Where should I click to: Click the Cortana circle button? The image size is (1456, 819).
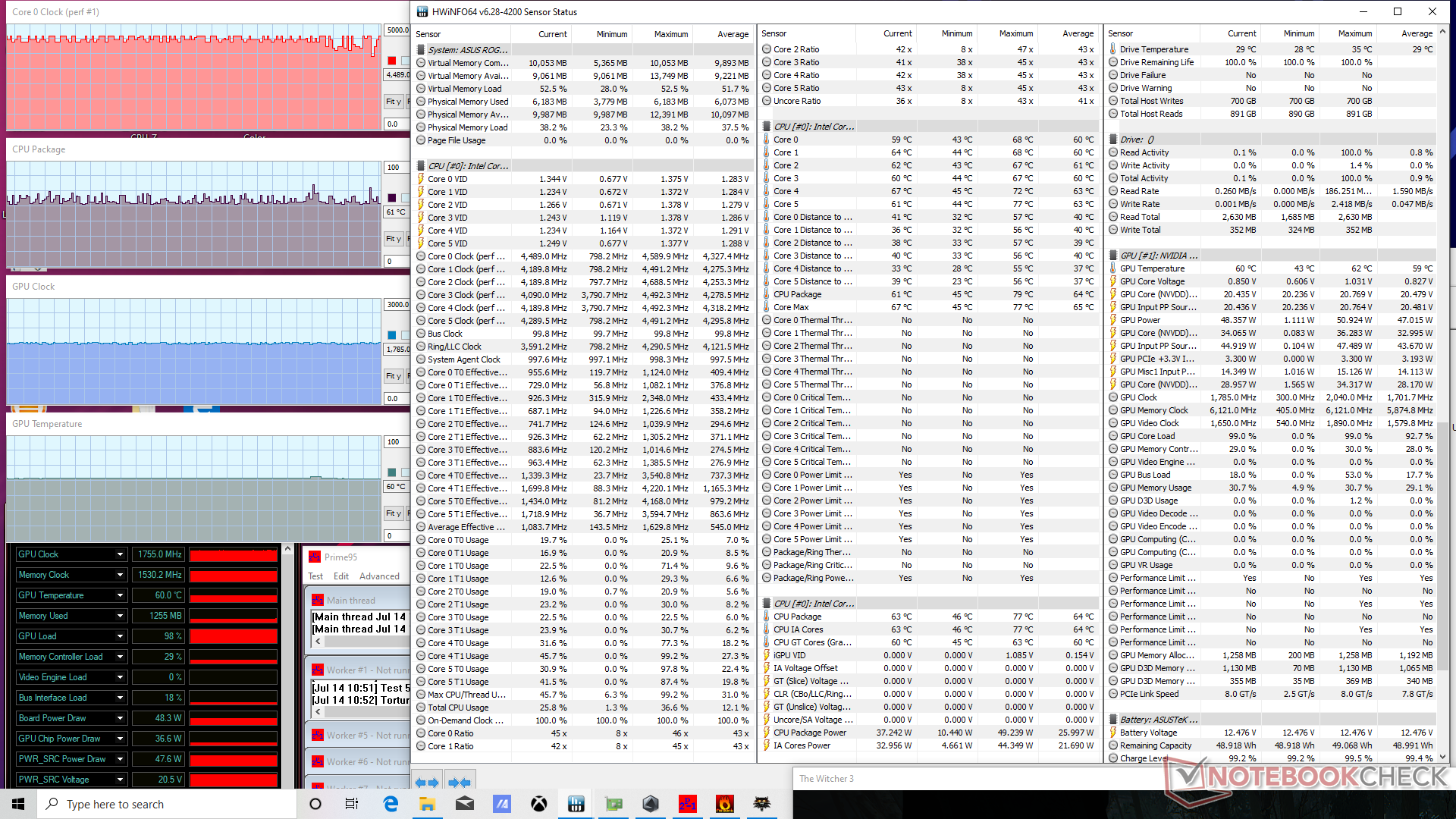[x=315, y=804]
